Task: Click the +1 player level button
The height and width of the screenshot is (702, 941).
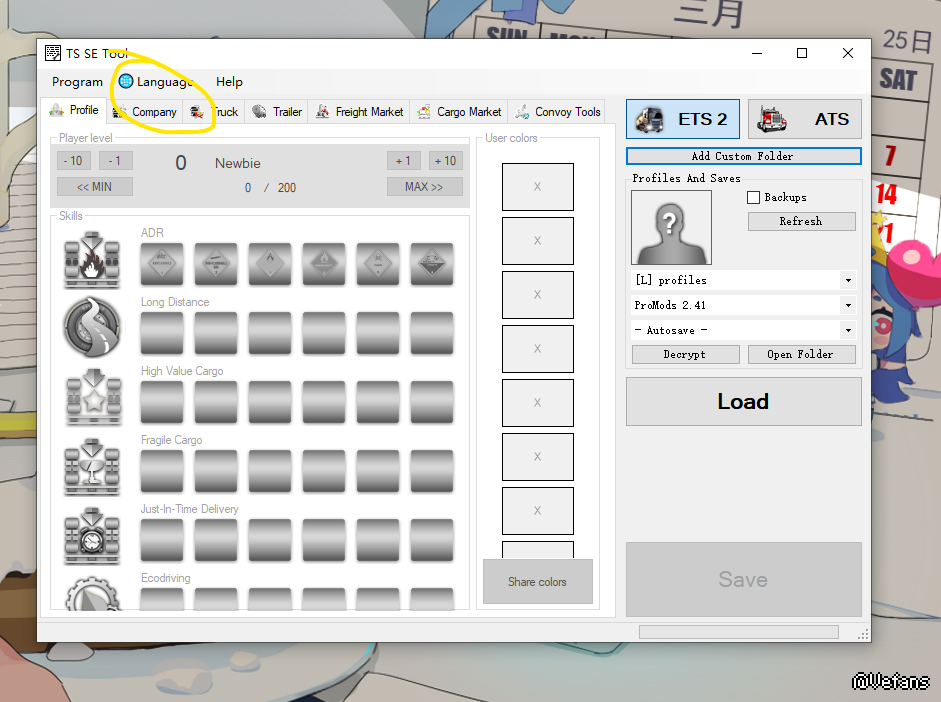Action: (x=403, y=161)
